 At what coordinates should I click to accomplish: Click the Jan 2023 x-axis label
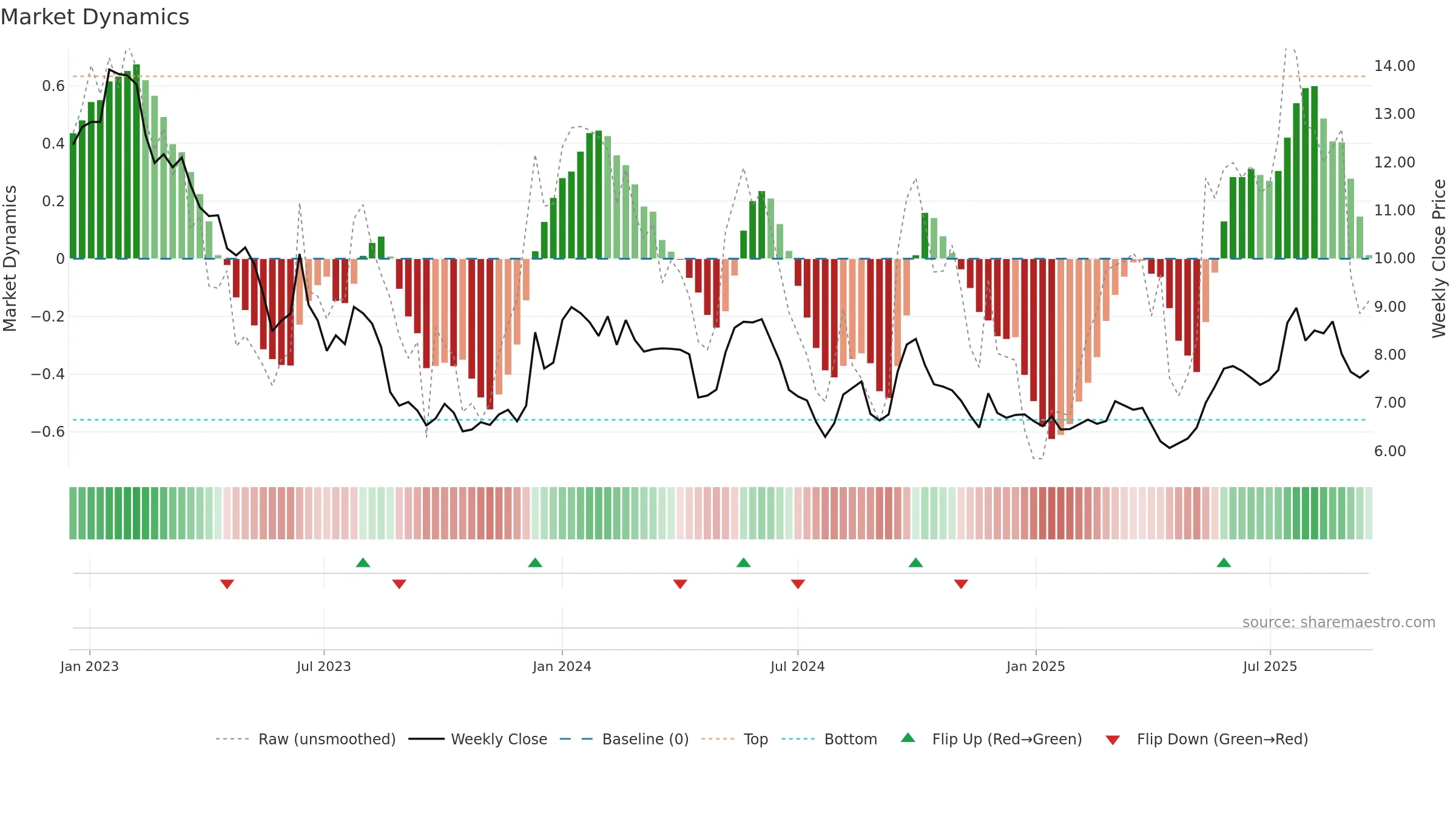(x=90, y=666)
